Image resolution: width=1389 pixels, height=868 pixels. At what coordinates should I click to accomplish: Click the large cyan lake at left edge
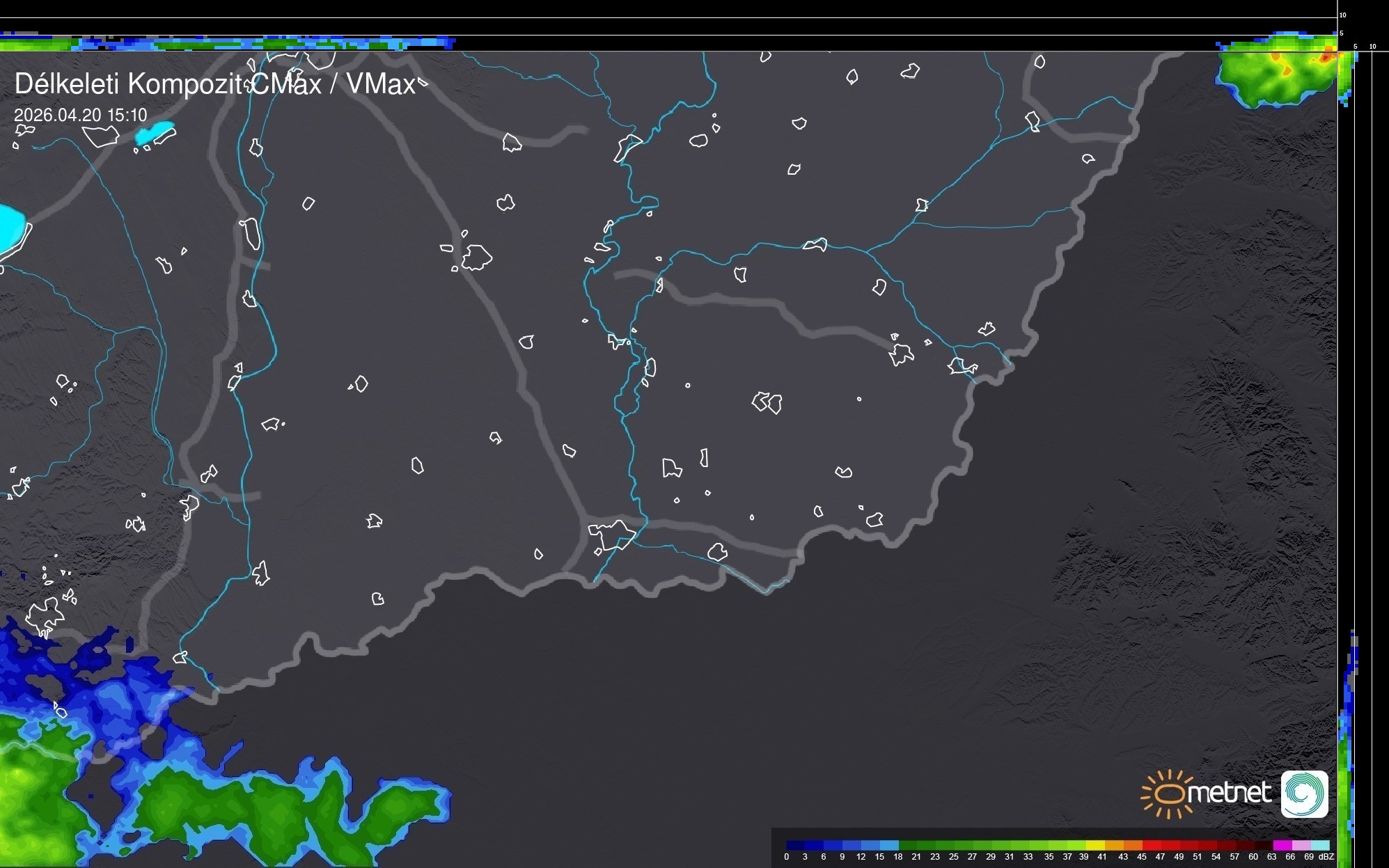(11, 228)
